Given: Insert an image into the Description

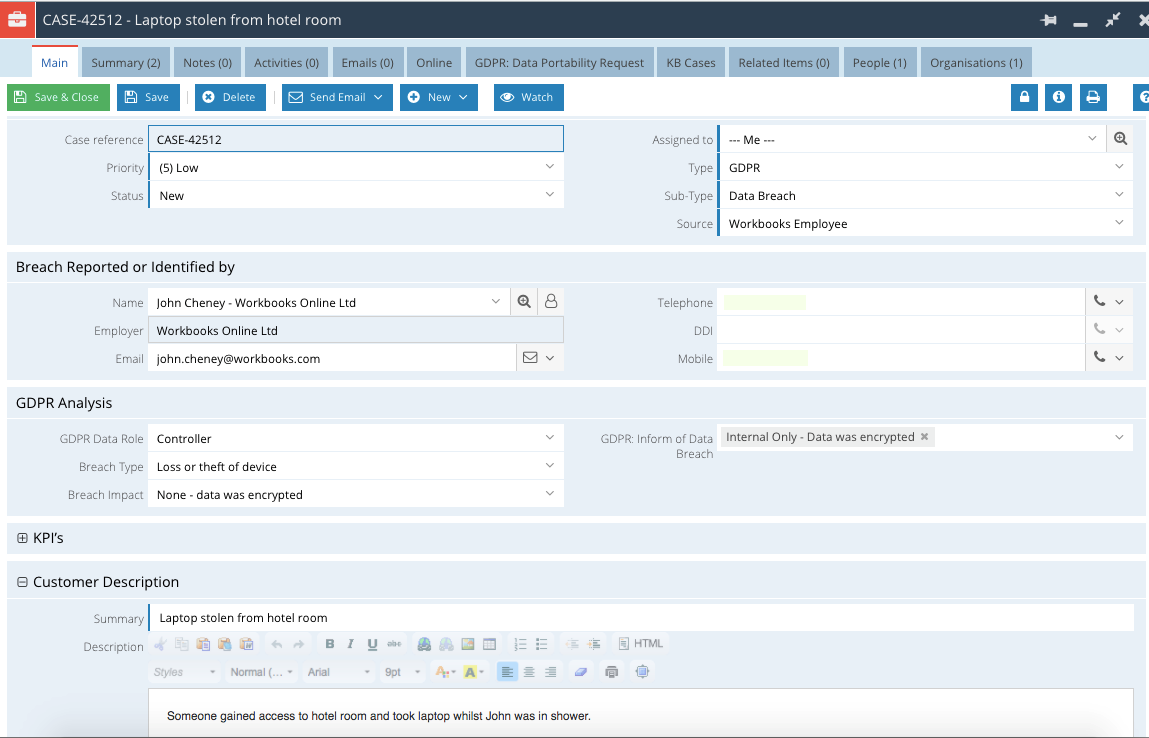Looking at the screenshot, I should pyautogui.click(x=468, y=644).
